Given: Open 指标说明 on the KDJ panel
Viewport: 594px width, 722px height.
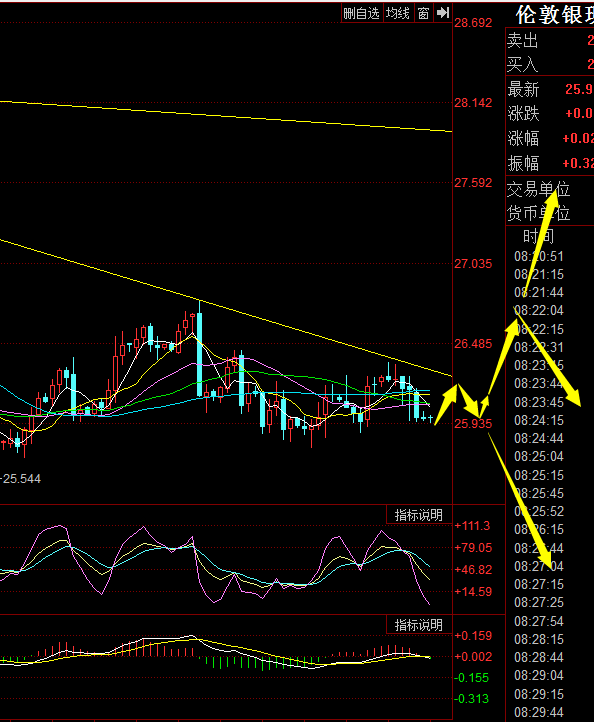Looking at the screenshot, I should 419,515.
